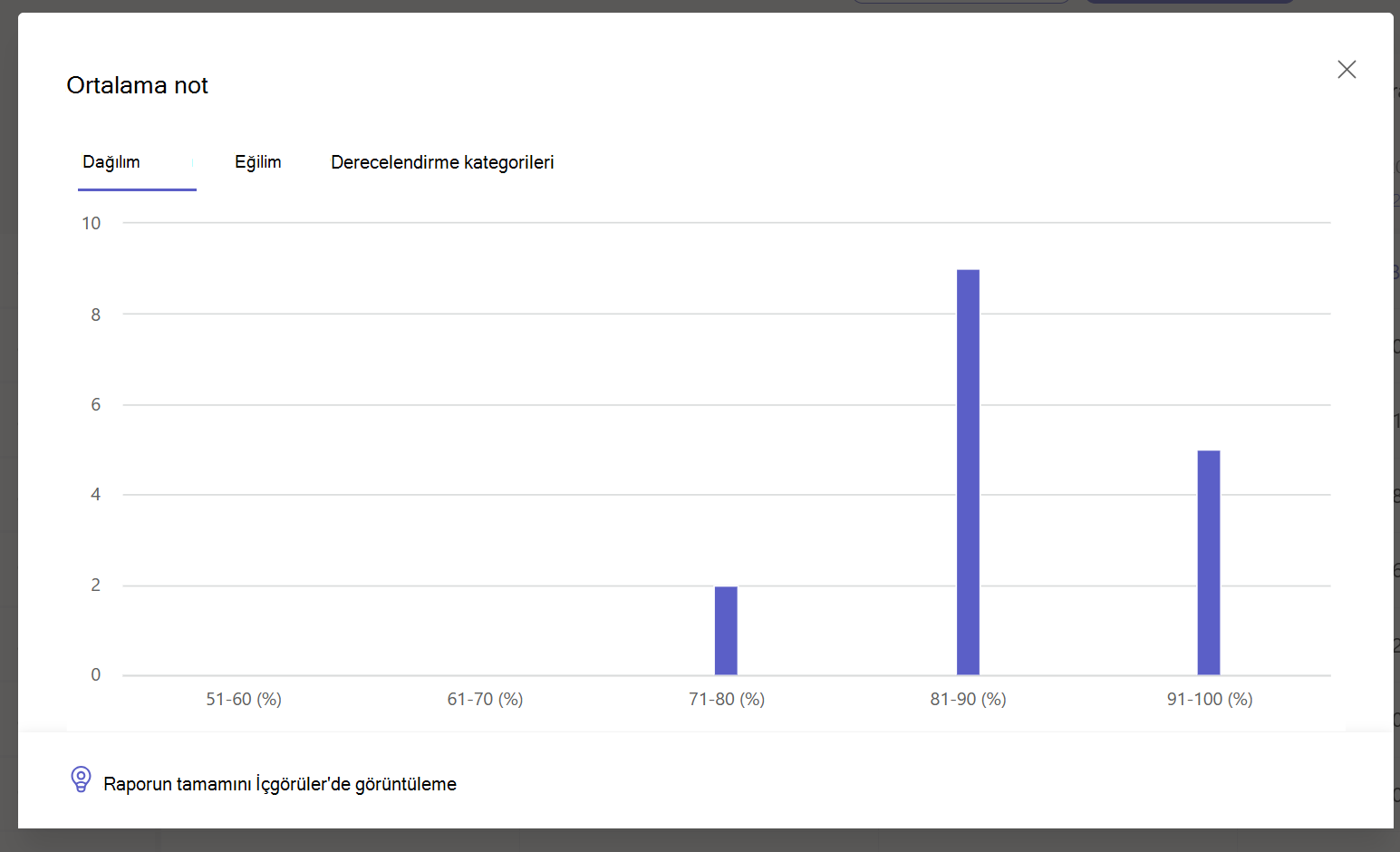
Task: Open the Derecelendirme kategorileri tab
Action: [x=442, y=162]
